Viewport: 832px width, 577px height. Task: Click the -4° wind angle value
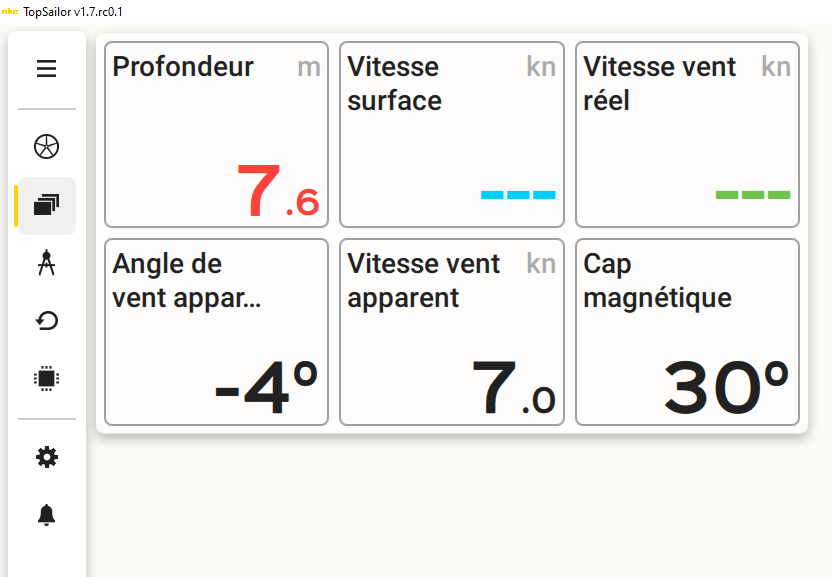(x=266, y=387)
